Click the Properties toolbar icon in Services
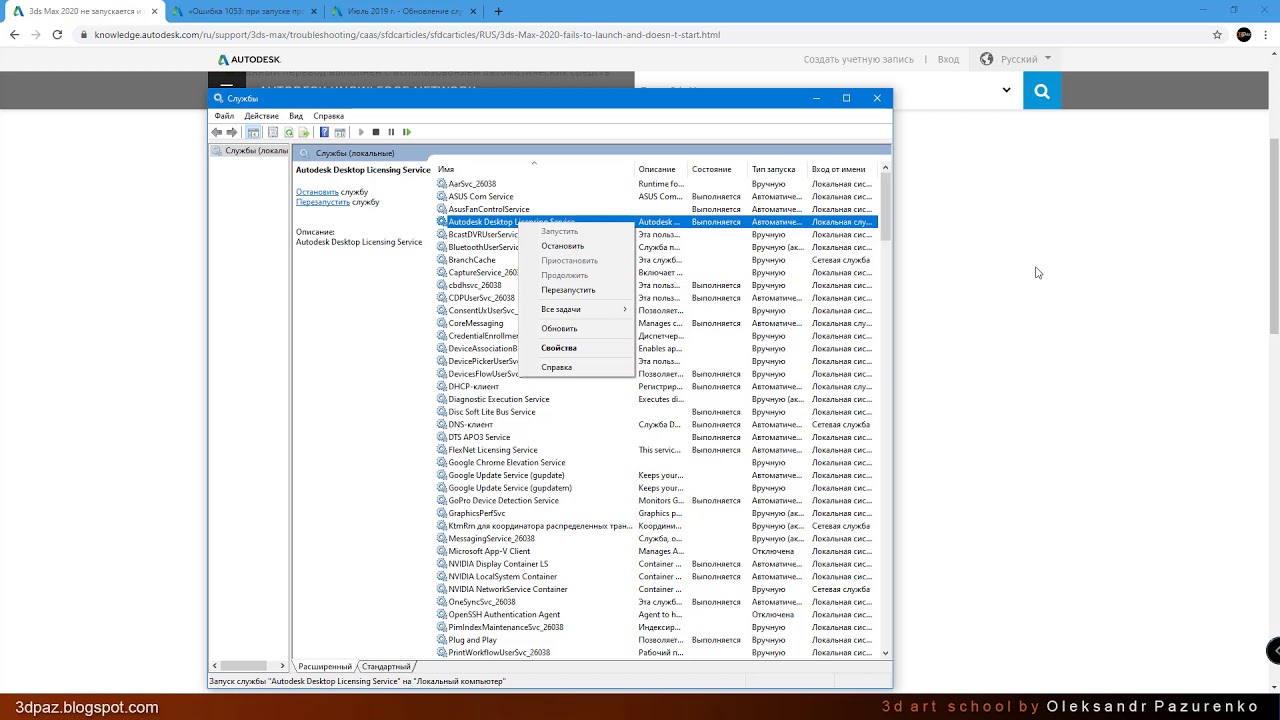The height and width of the screenshot is (720, 1280). tap(273, 132)
